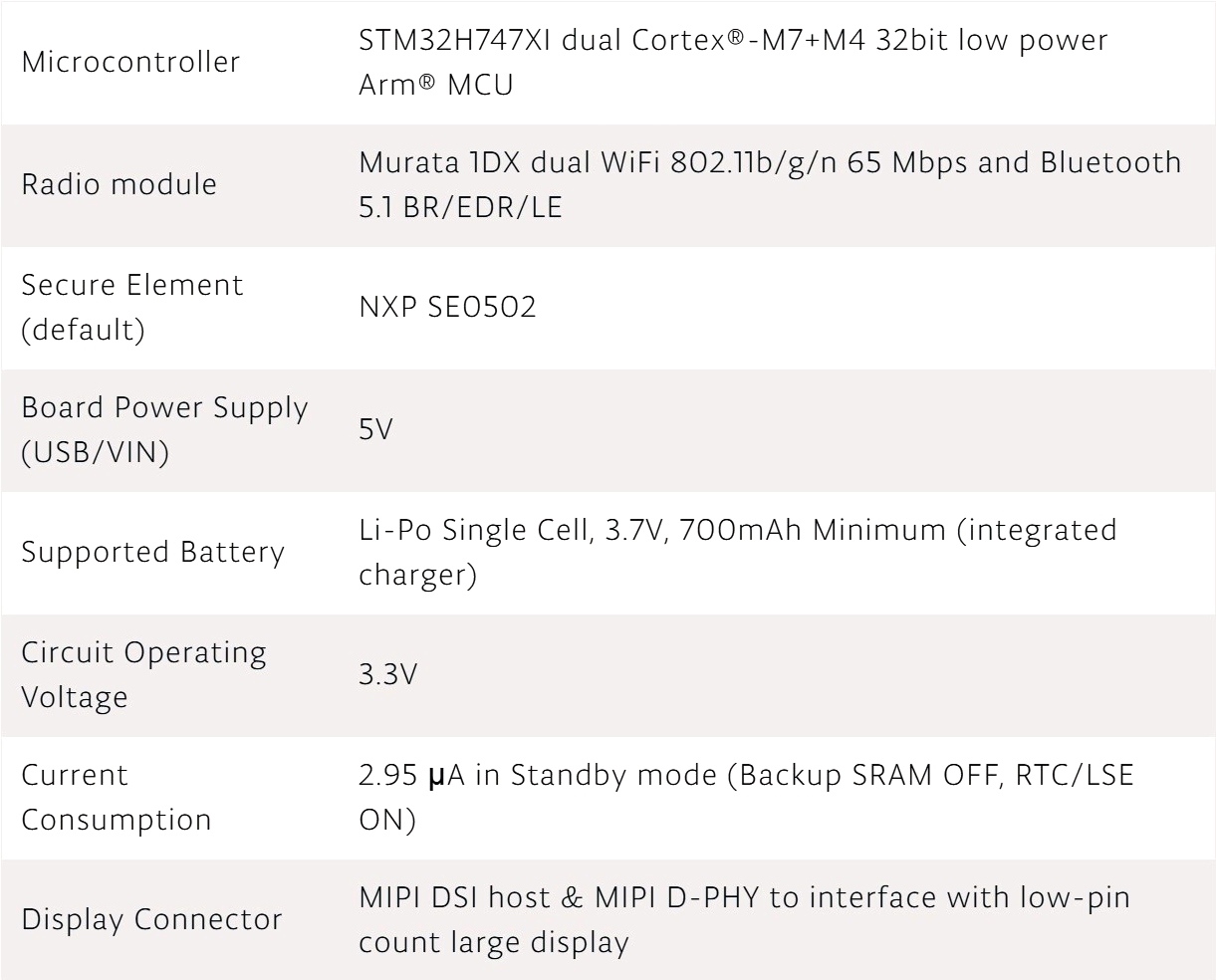1216x980 pixels.
Task: Click the Microcontroller row label
Action: [130, 62]
